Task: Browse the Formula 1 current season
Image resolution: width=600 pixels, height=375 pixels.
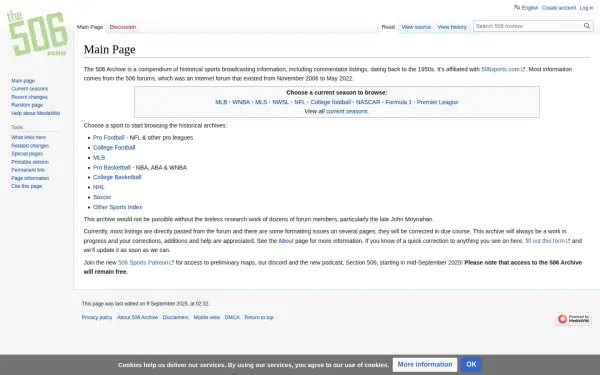Action: pyautogui.click(x=399, y=102)
